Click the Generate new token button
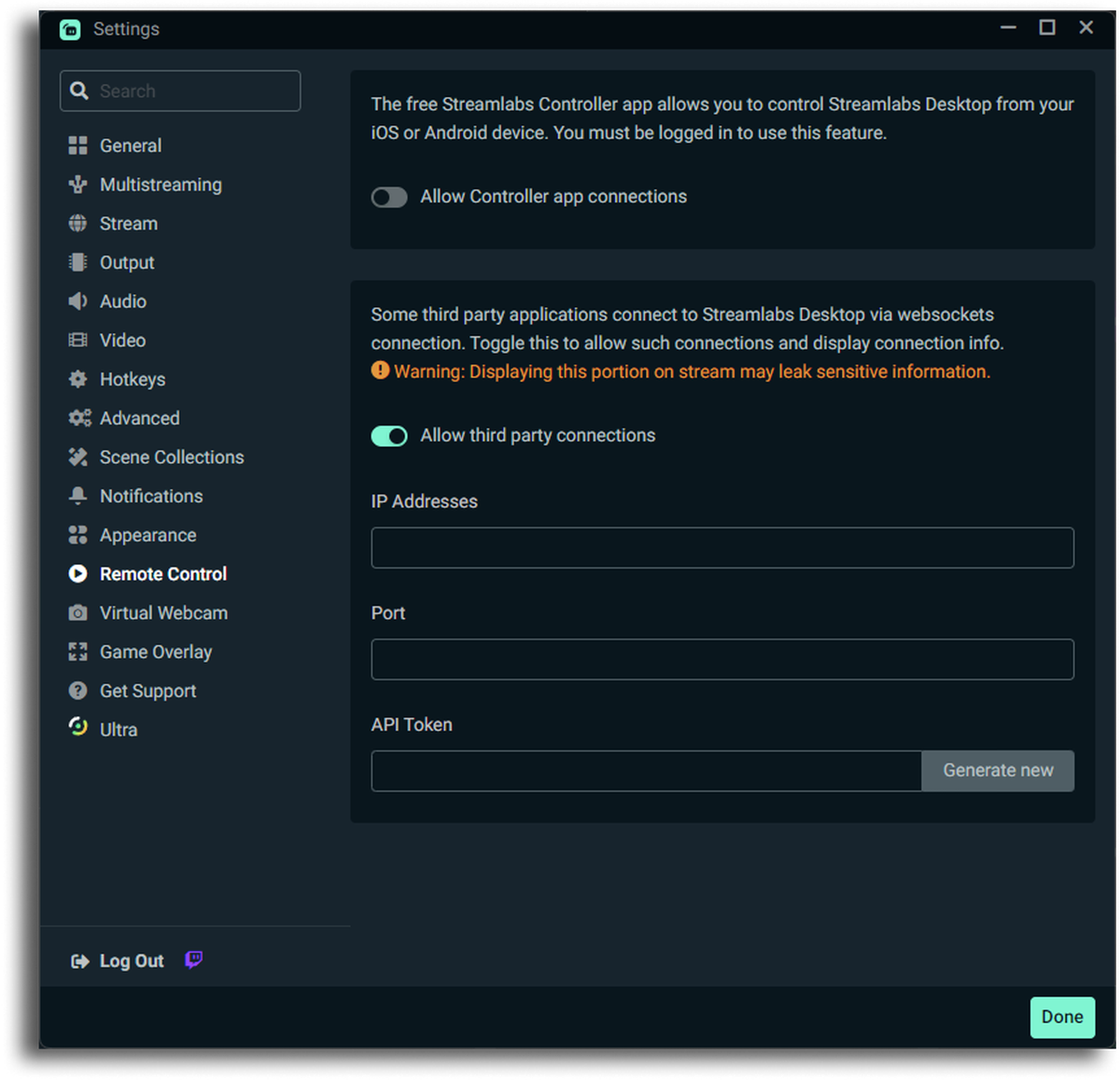The image size is (1120, 1080). click(998, 771)
